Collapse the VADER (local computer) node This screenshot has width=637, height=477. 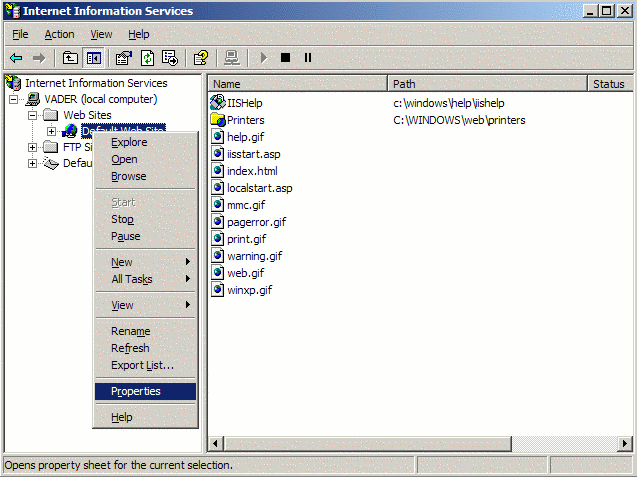[13, 99]
